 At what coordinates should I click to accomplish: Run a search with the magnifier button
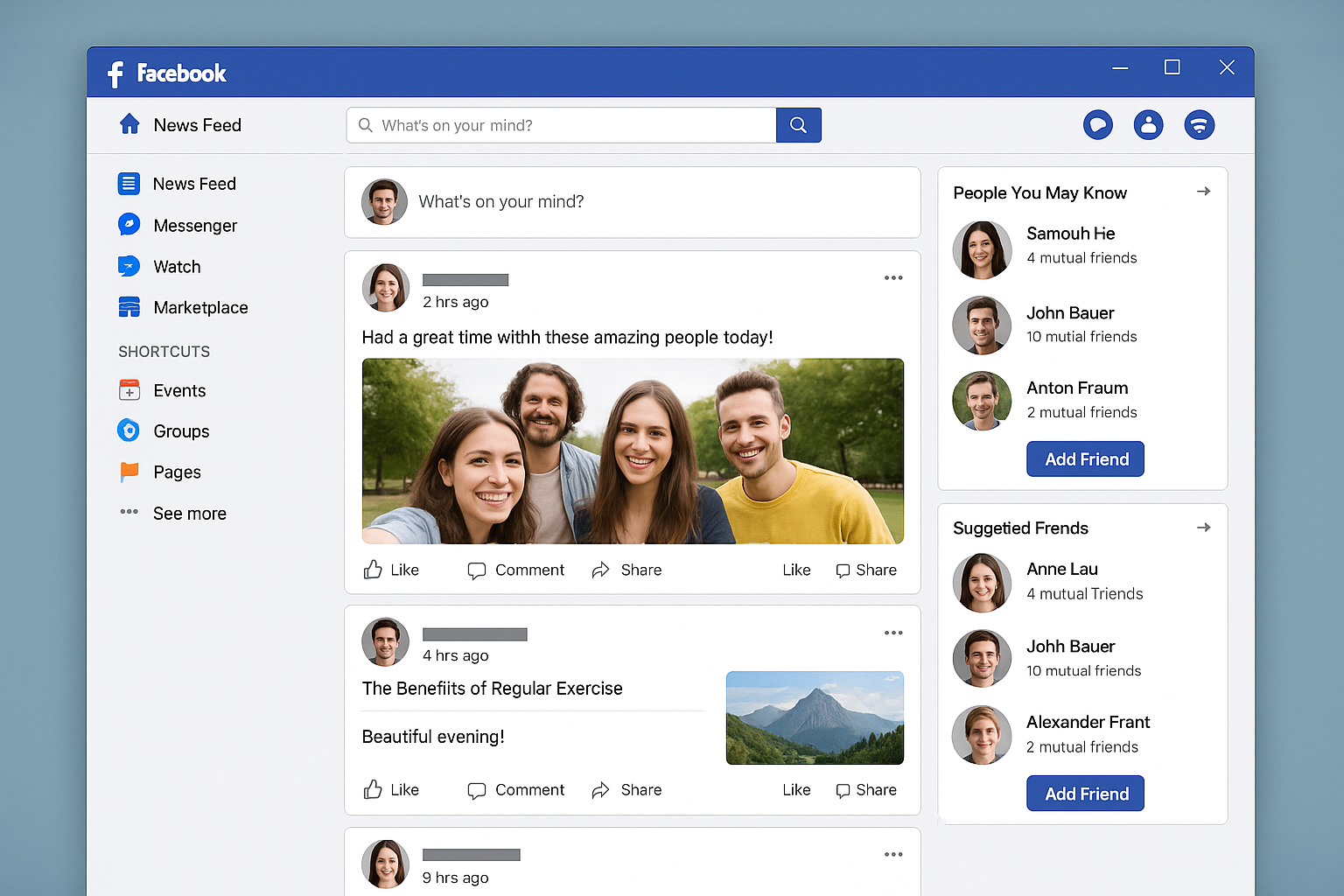click(x=798, y=124)
